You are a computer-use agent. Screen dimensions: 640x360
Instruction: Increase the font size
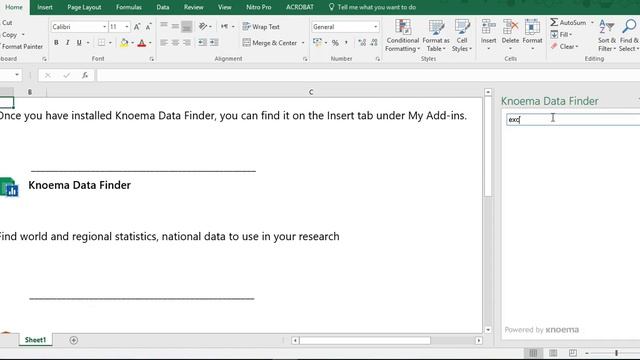[x=137, y=27]
